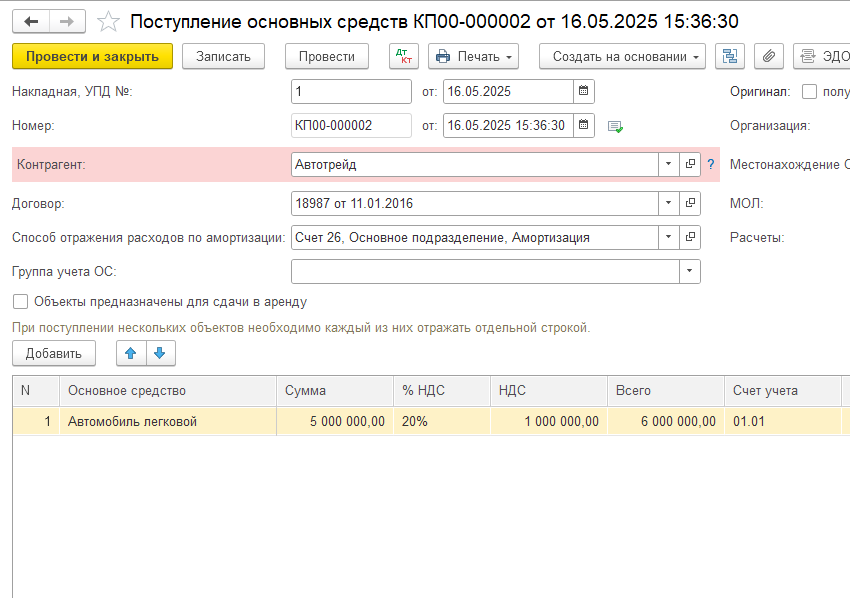Expand the Договор dropdown list

pyautogui.click(x=669, y=203)
